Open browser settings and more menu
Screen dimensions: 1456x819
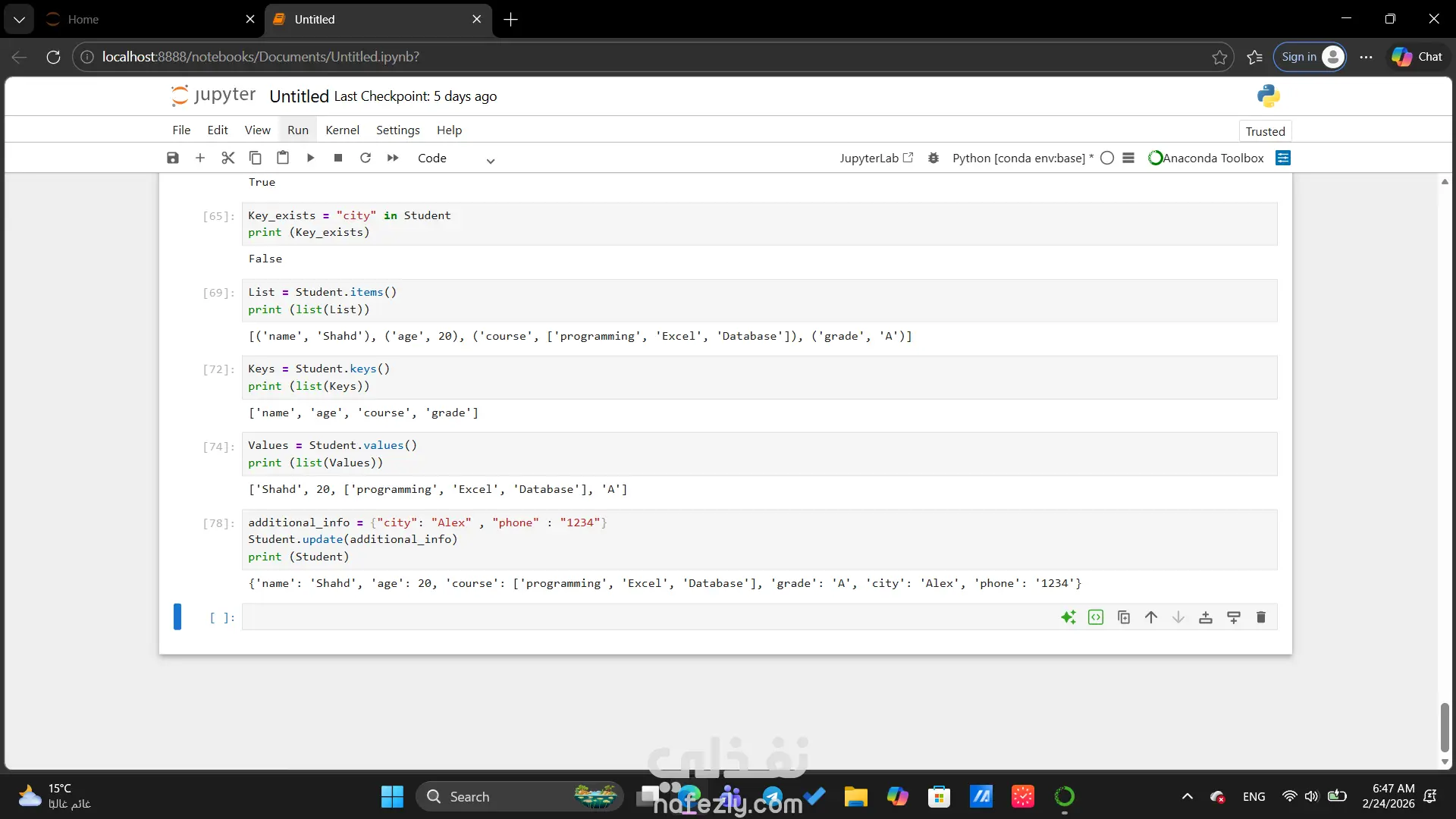tap(1366, 57)
